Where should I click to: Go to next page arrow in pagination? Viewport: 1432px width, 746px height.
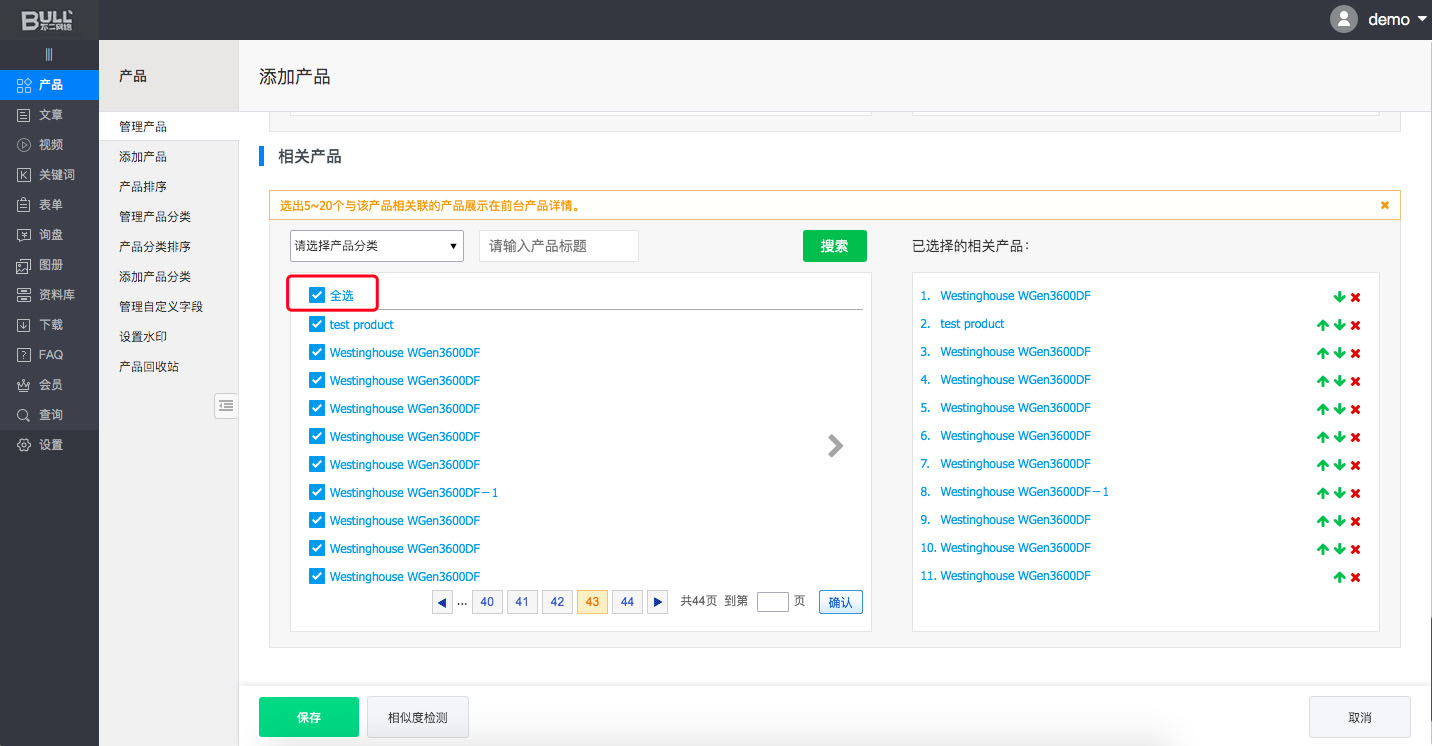657,602
